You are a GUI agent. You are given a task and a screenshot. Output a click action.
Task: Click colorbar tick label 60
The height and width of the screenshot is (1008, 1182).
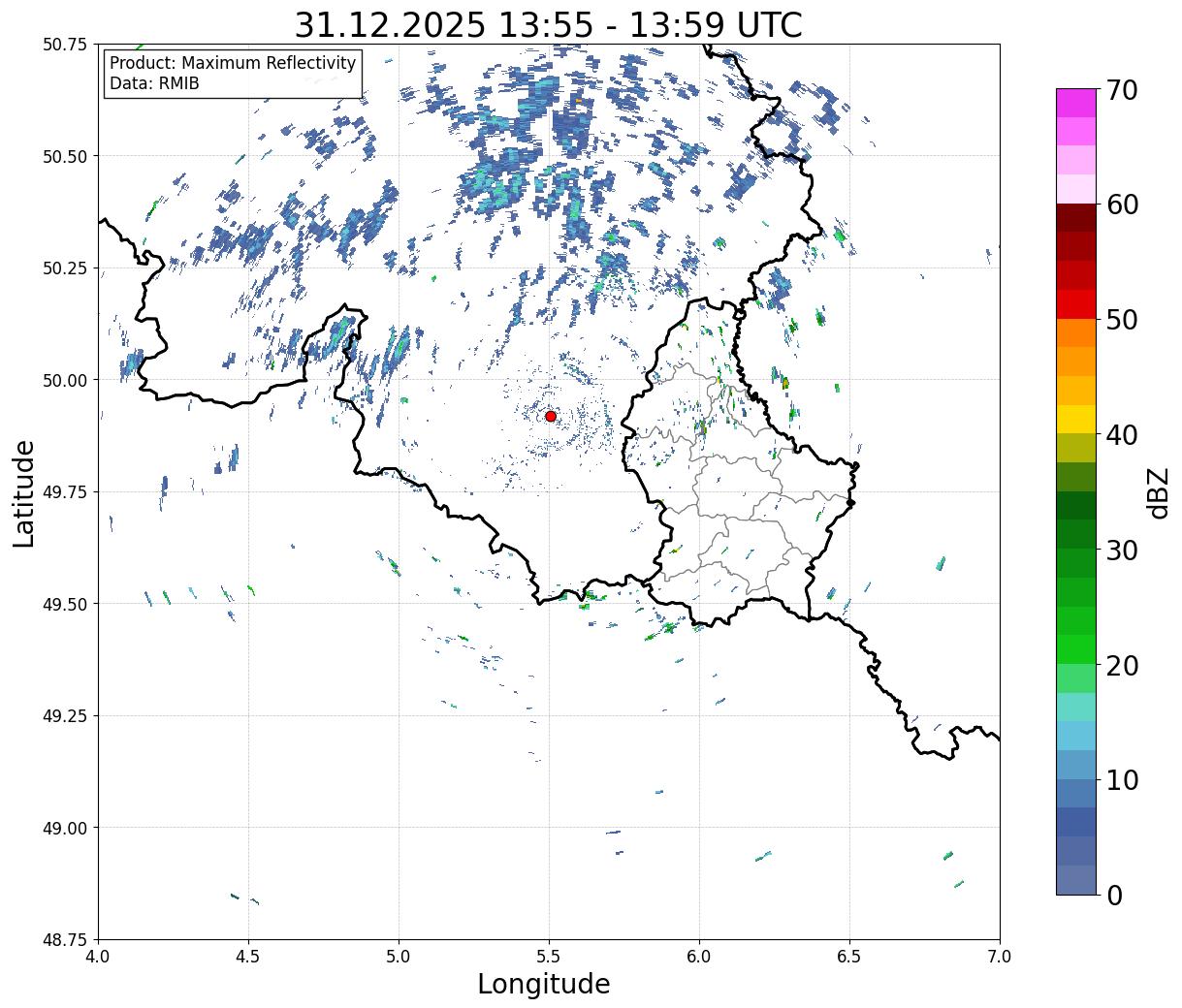point(1122,205)
